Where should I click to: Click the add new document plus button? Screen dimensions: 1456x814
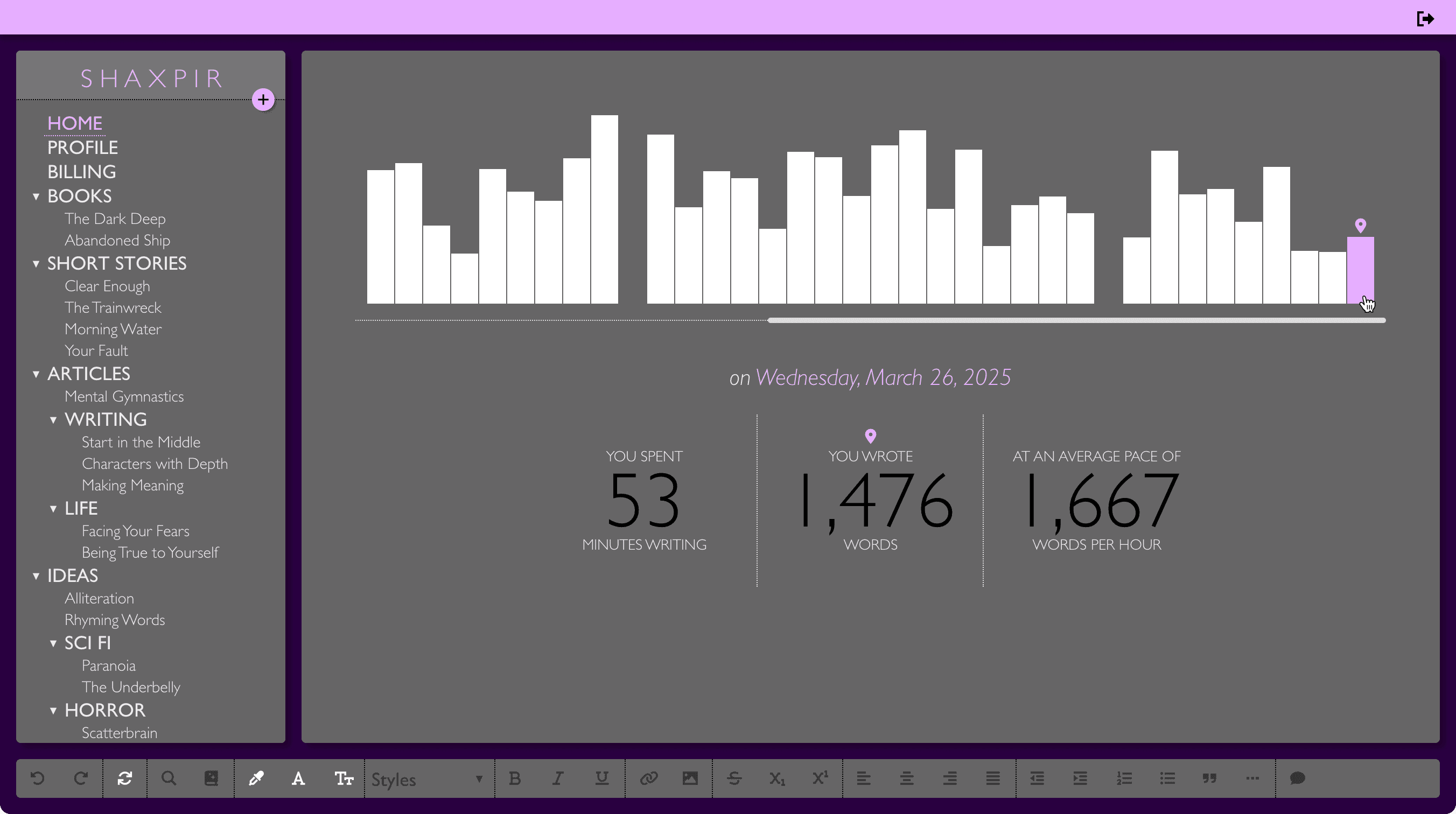[263, 100]
